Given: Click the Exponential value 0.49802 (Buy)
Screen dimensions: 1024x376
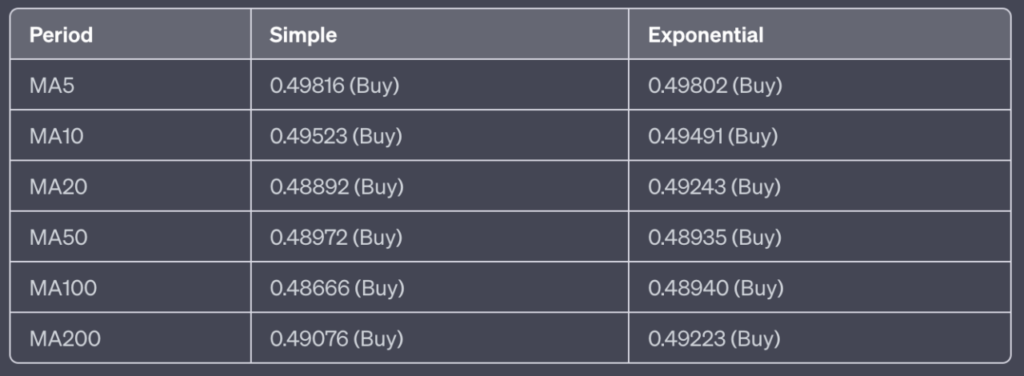Looking at the screenshot, I should (715, 86).
